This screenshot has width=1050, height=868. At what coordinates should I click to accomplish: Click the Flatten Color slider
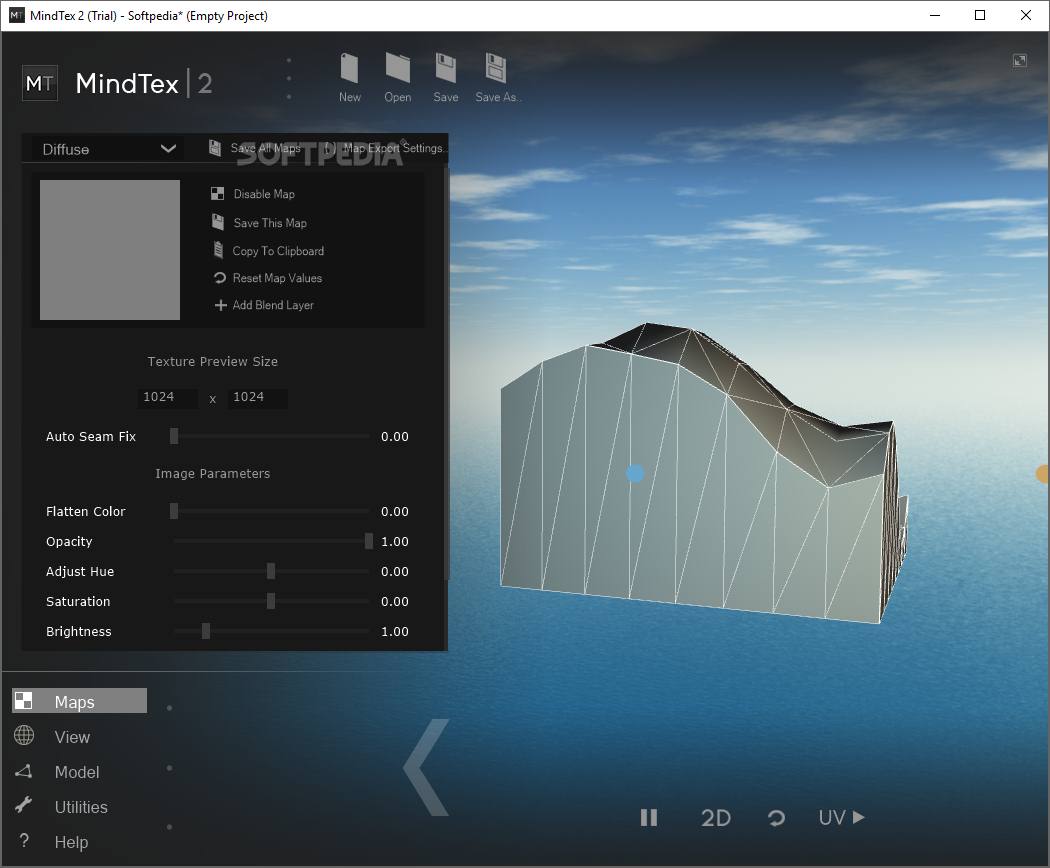tap(271, 511)
